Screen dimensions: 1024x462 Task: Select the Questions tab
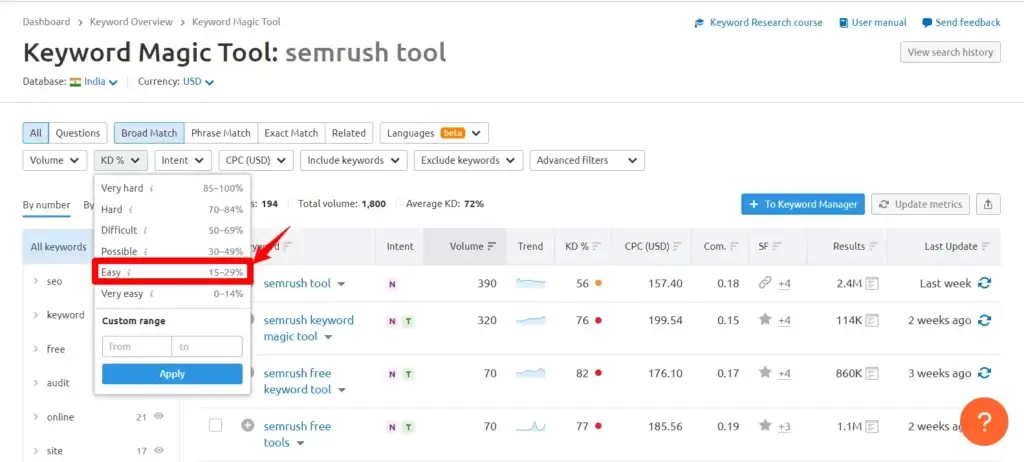78,133
